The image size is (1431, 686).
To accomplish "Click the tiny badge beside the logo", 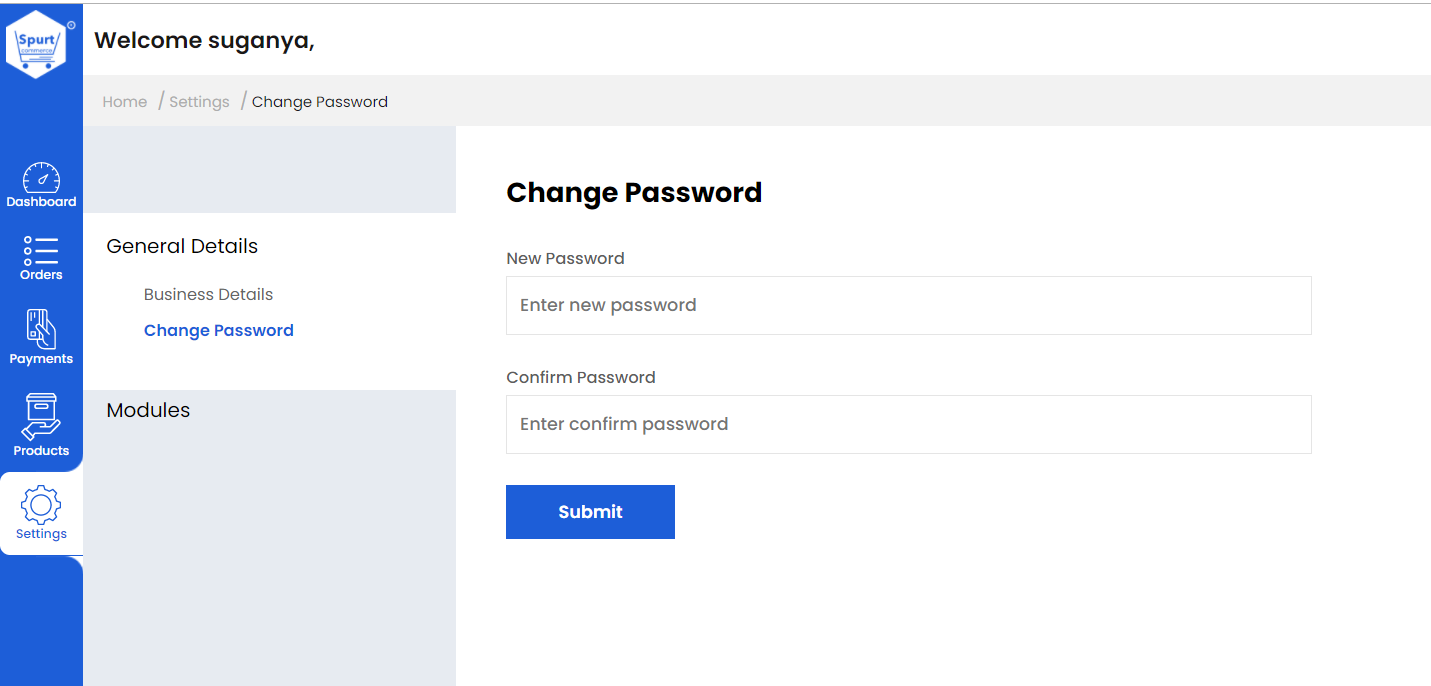I will [71, 25].
